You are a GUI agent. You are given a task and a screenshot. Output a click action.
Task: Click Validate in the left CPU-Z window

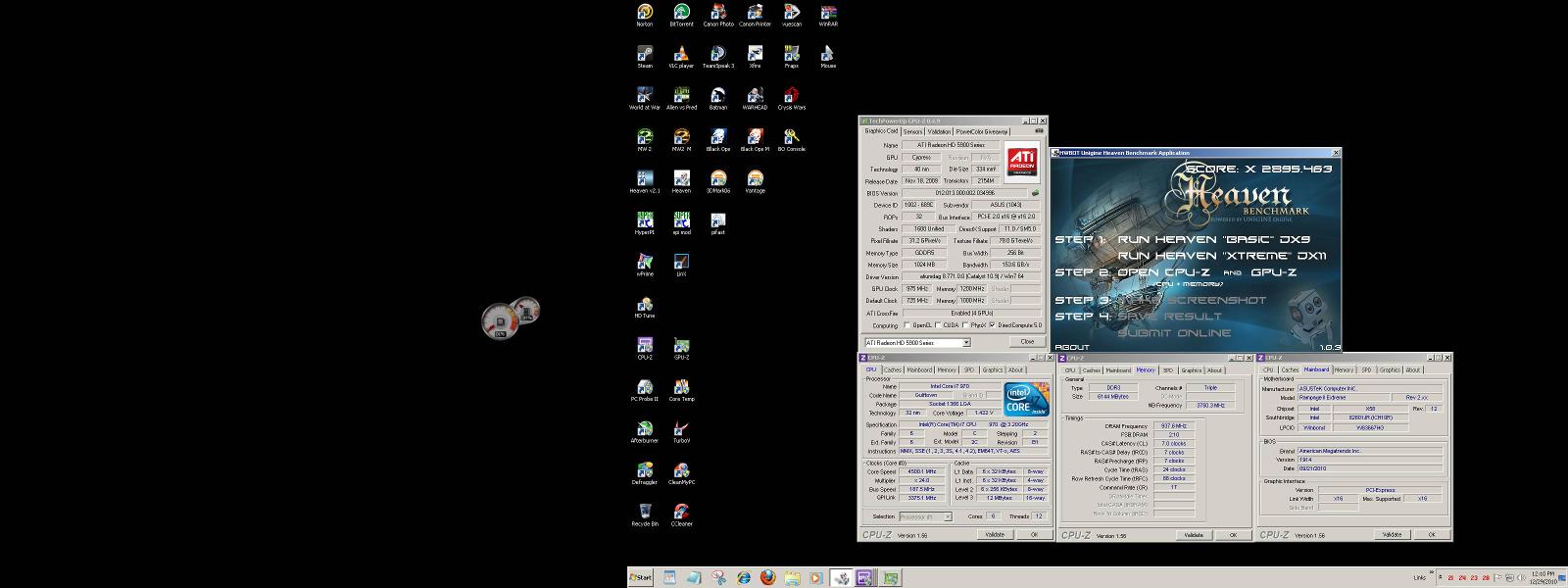(x=995, y=535)
